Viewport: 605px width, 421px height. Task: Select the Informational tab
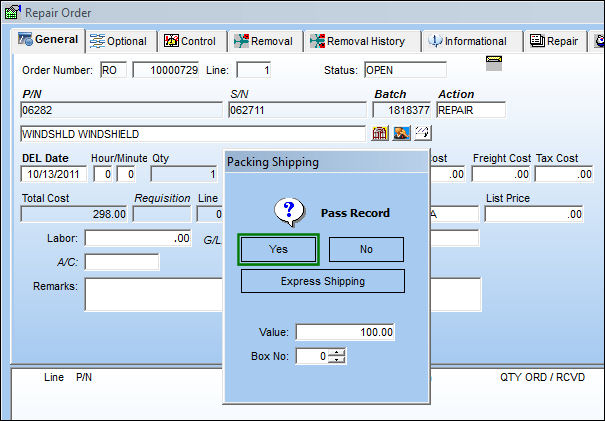472,41
